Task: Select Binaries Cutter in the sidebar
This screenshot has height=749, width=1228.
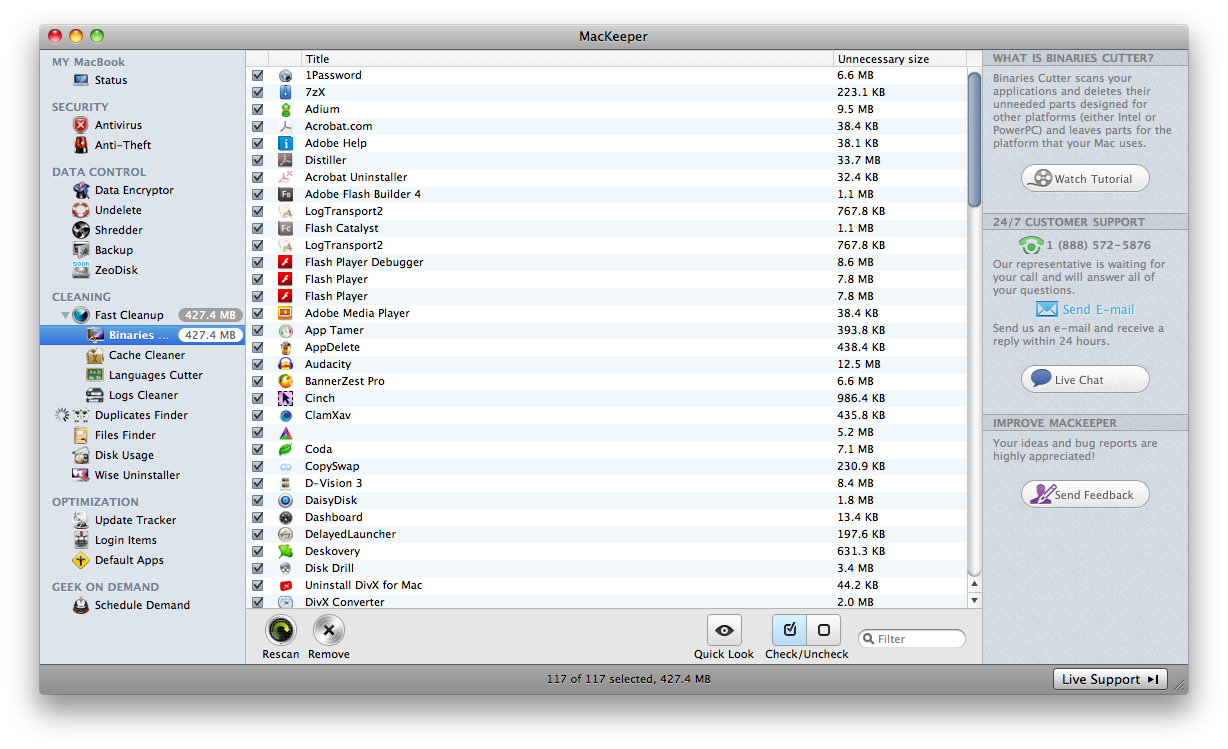Action: click(142, 335)
